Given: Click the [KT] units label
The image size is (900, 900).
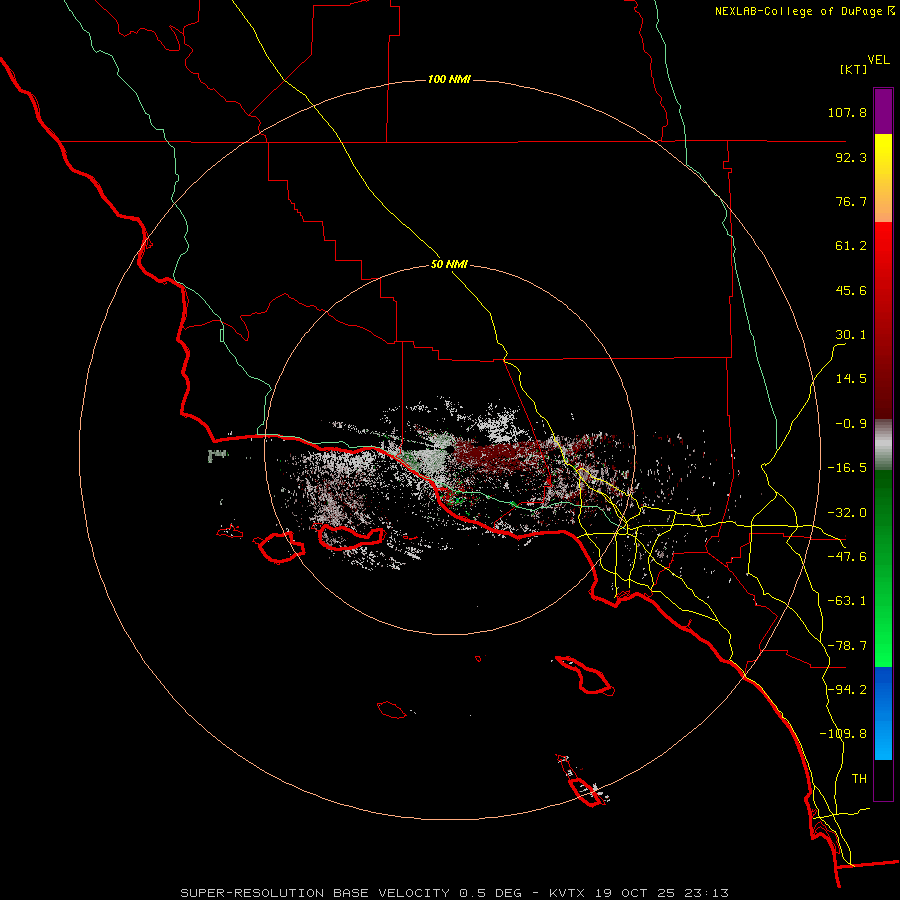Looking at the screenshot, I should 854,69.
